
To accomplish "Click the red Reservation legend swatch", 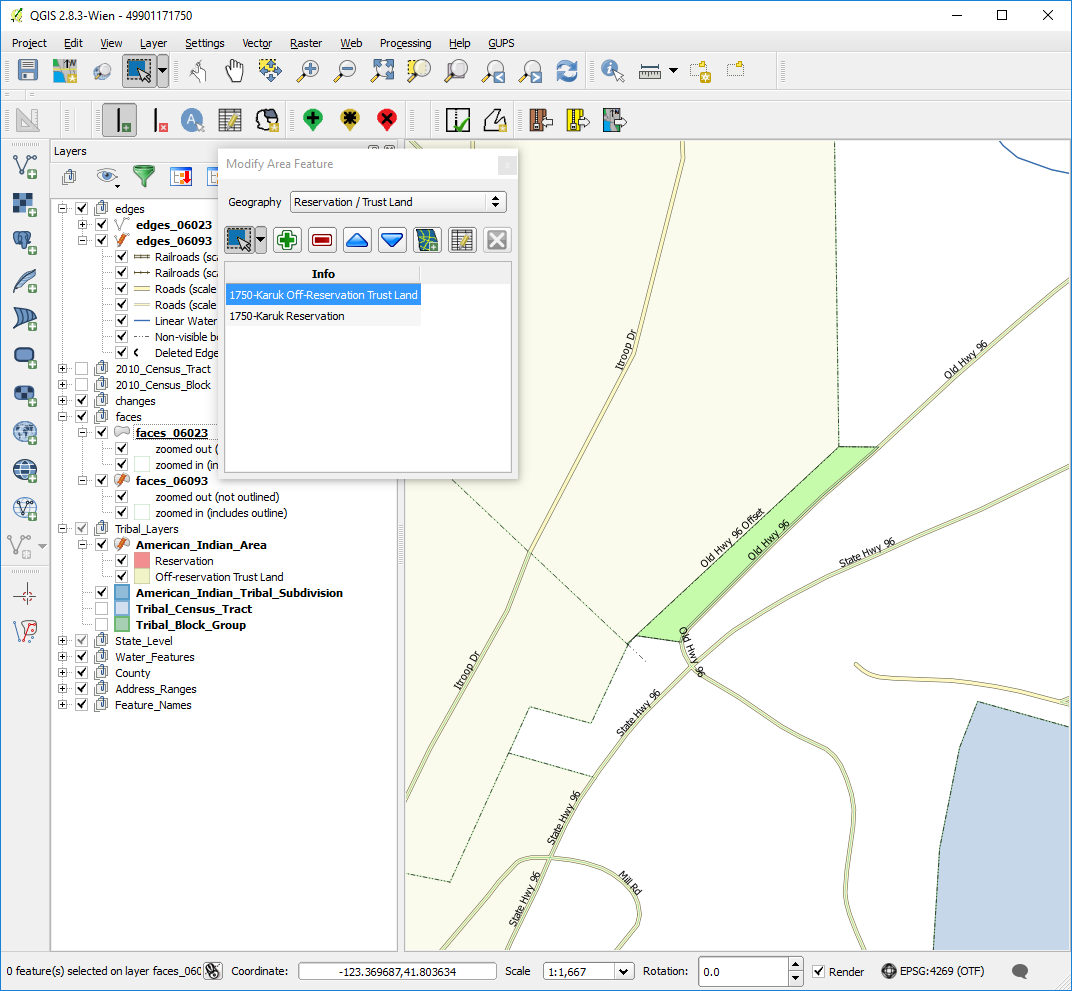I will 141,561.
